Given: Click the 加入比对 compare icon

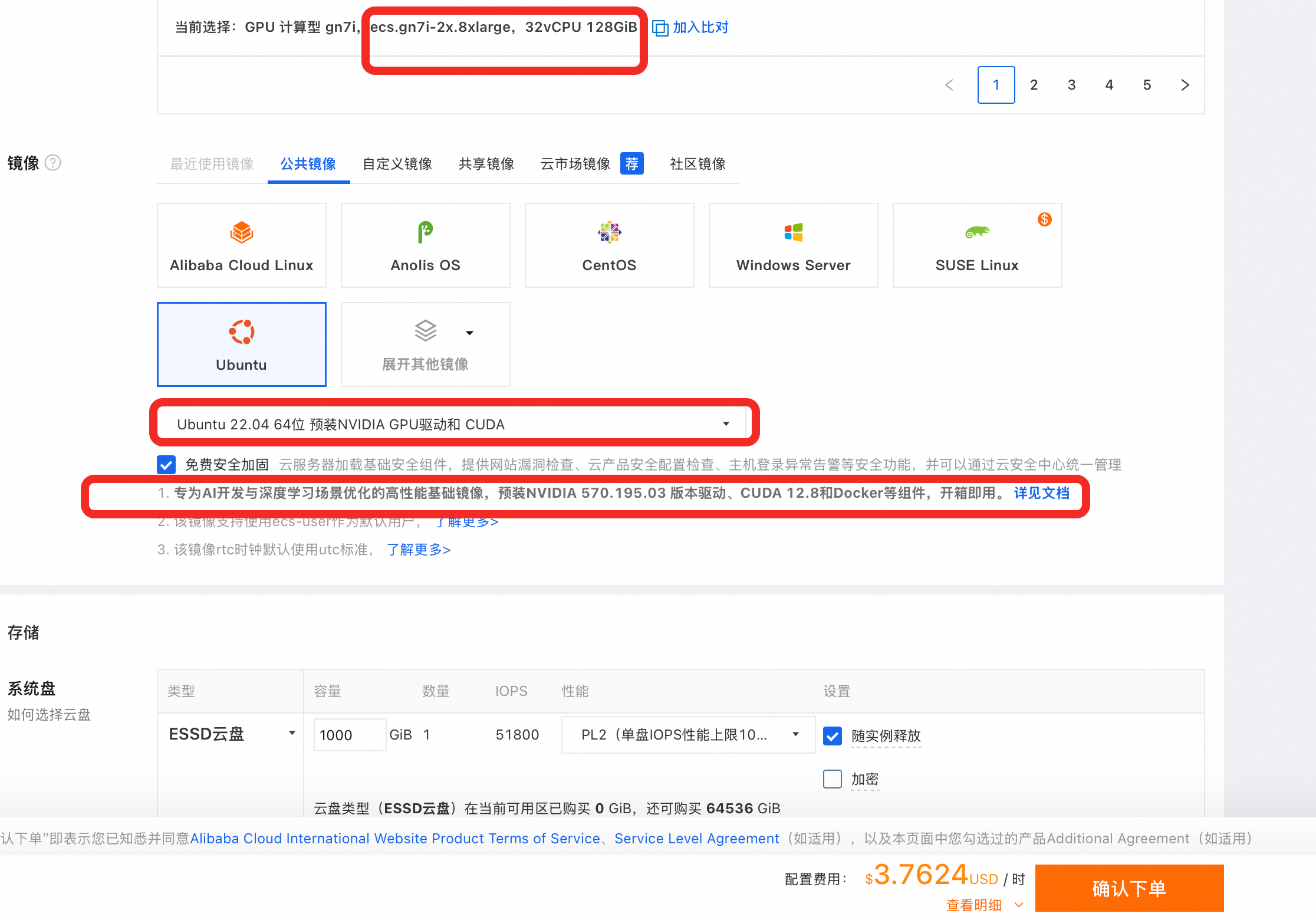Looking at the screenshot, I should click(x=660, y=28).
